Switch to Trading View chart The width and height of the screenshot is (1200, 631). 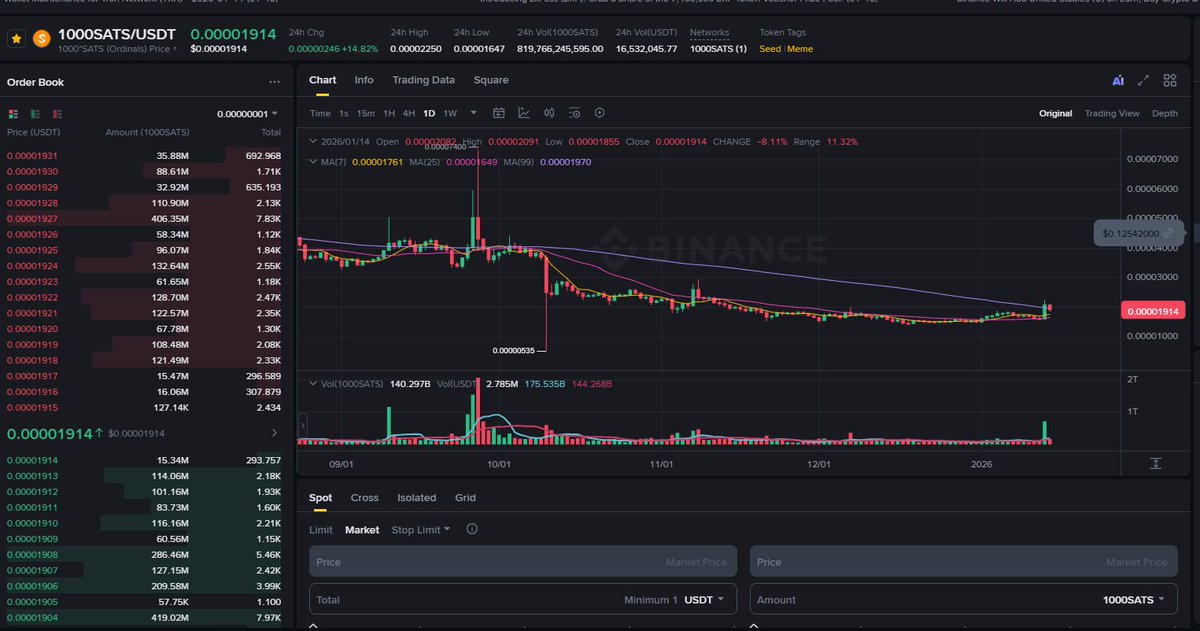[x=1112, y=113]
